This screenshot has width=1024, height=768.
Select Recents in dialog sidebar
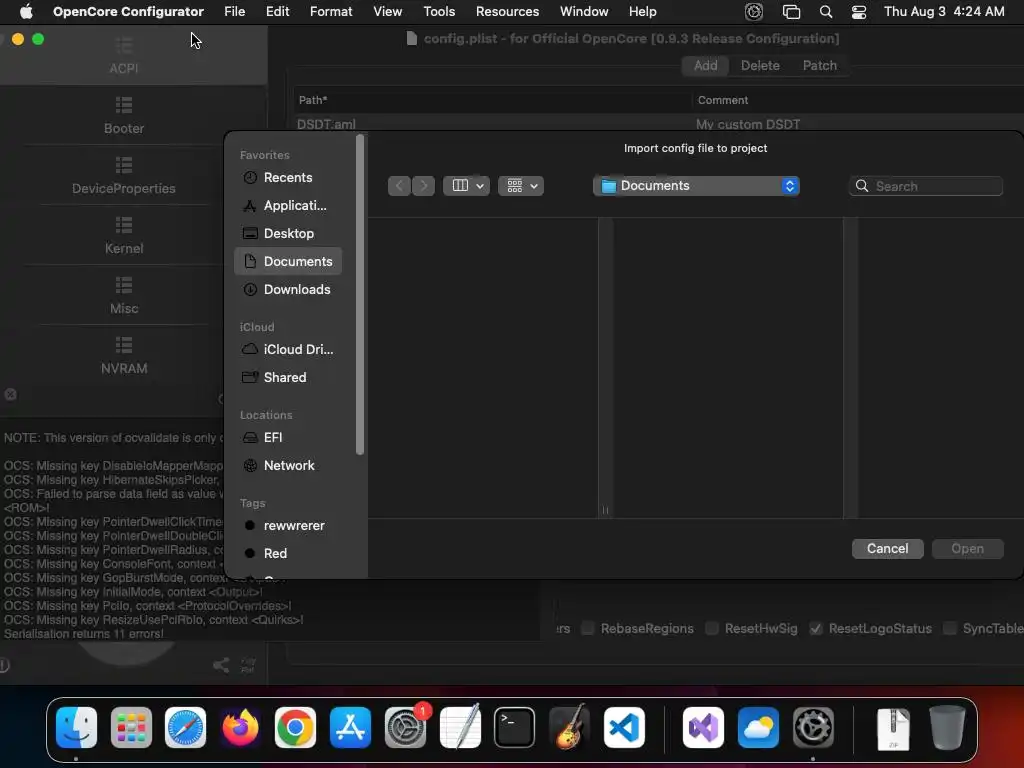[x=287, y=178]
